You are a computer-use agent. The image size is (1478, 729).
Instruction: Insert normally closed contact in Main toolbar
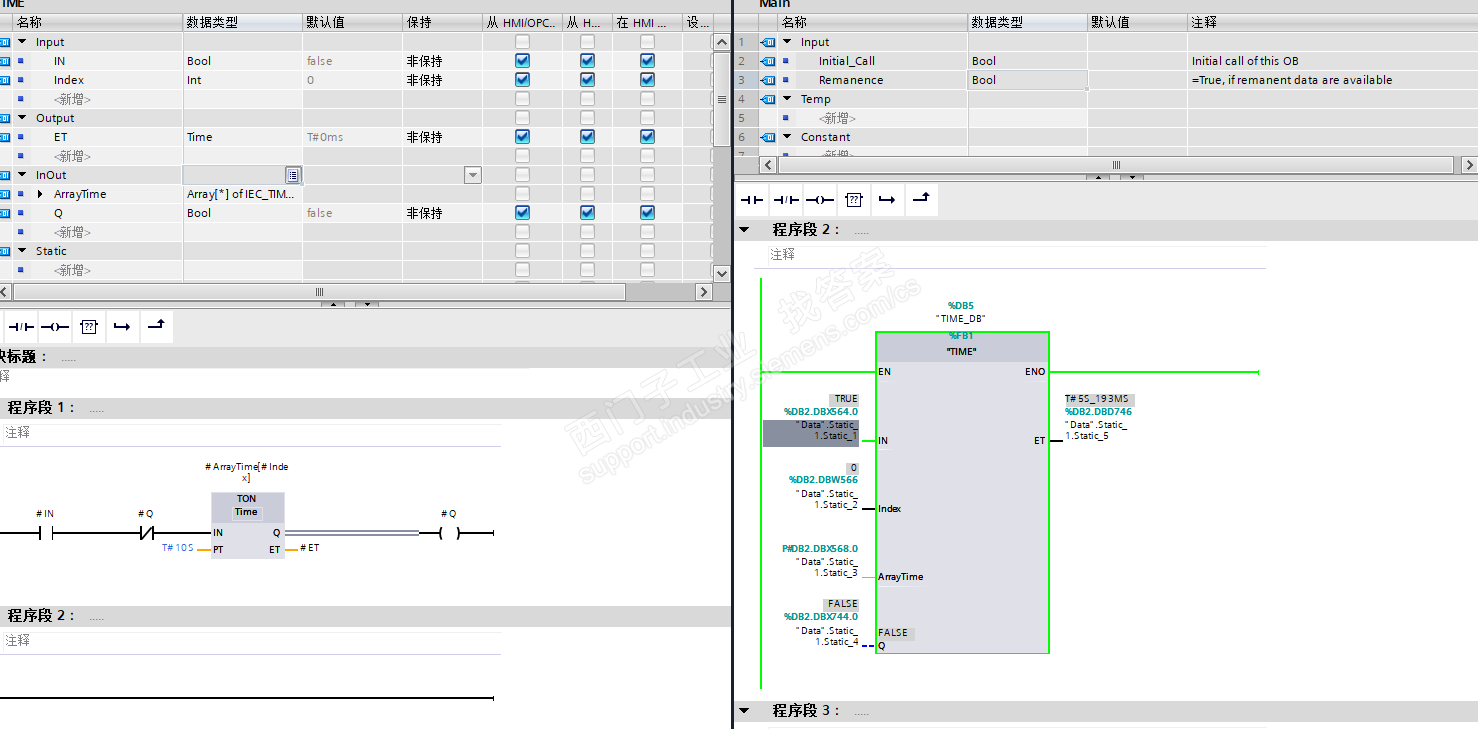click(785, 200)
